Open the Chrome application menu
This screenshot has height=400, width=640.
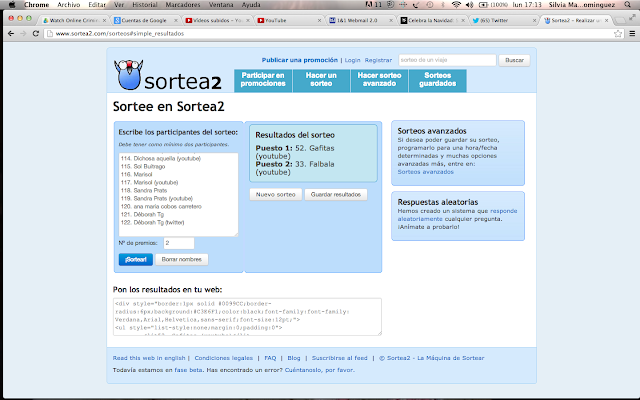[36, 4]
